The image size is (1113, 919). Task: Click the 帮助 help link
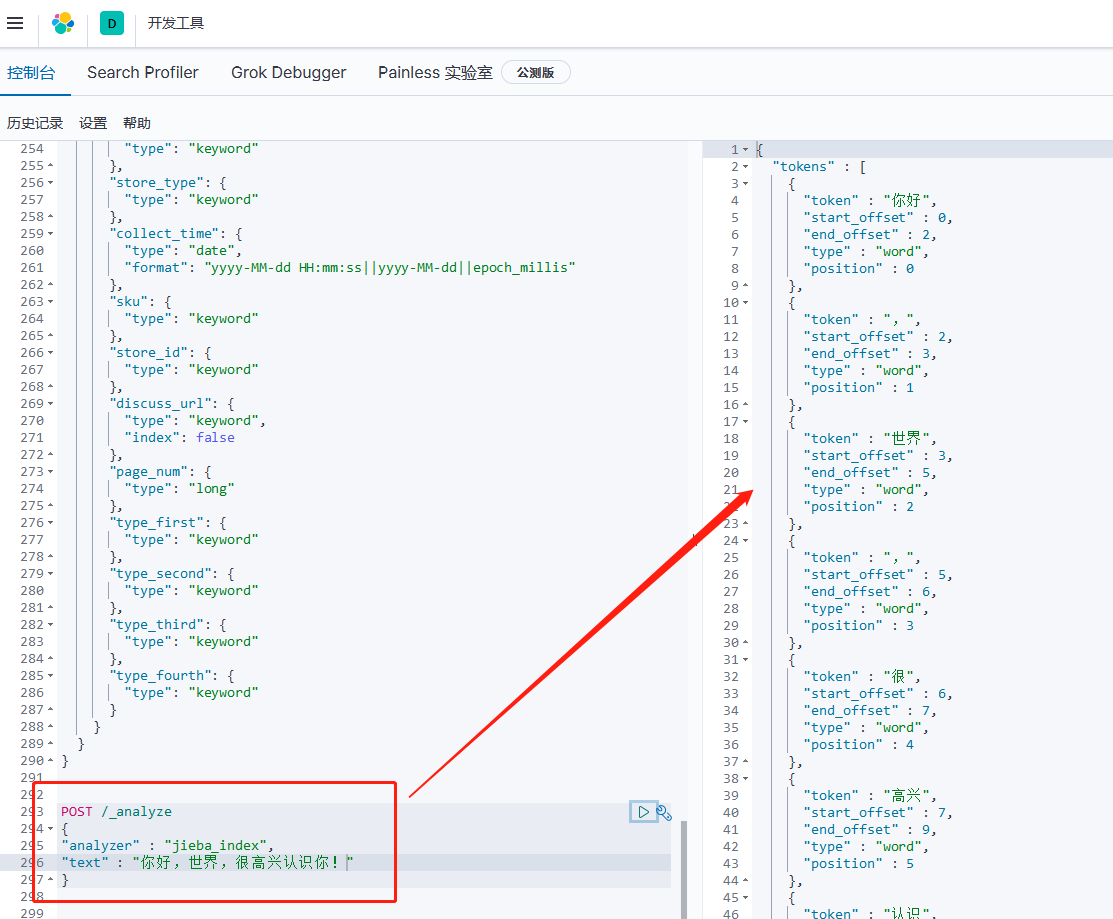tap(137, 123)
